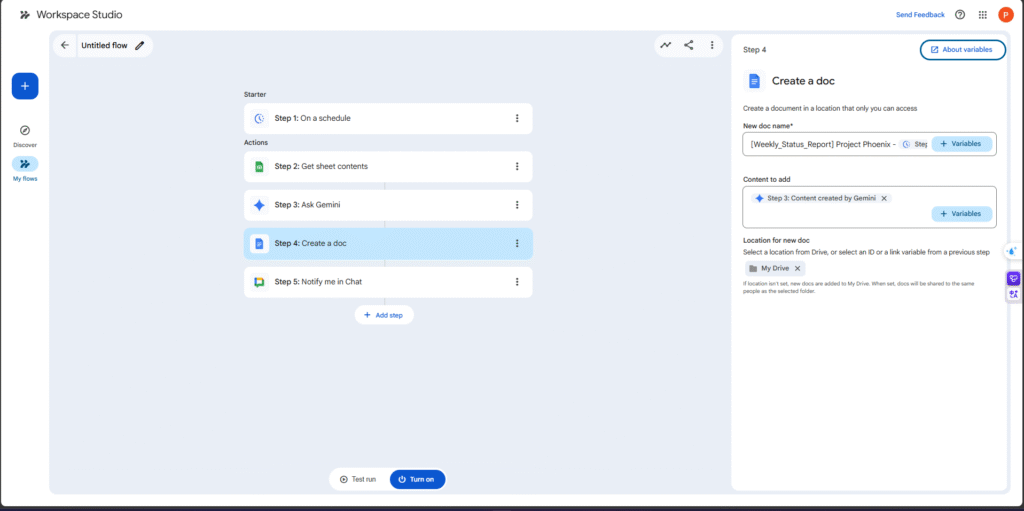This screenshot has width=1024, height=511.
Task: Open the help question mark icon
Action: (960, 15)
